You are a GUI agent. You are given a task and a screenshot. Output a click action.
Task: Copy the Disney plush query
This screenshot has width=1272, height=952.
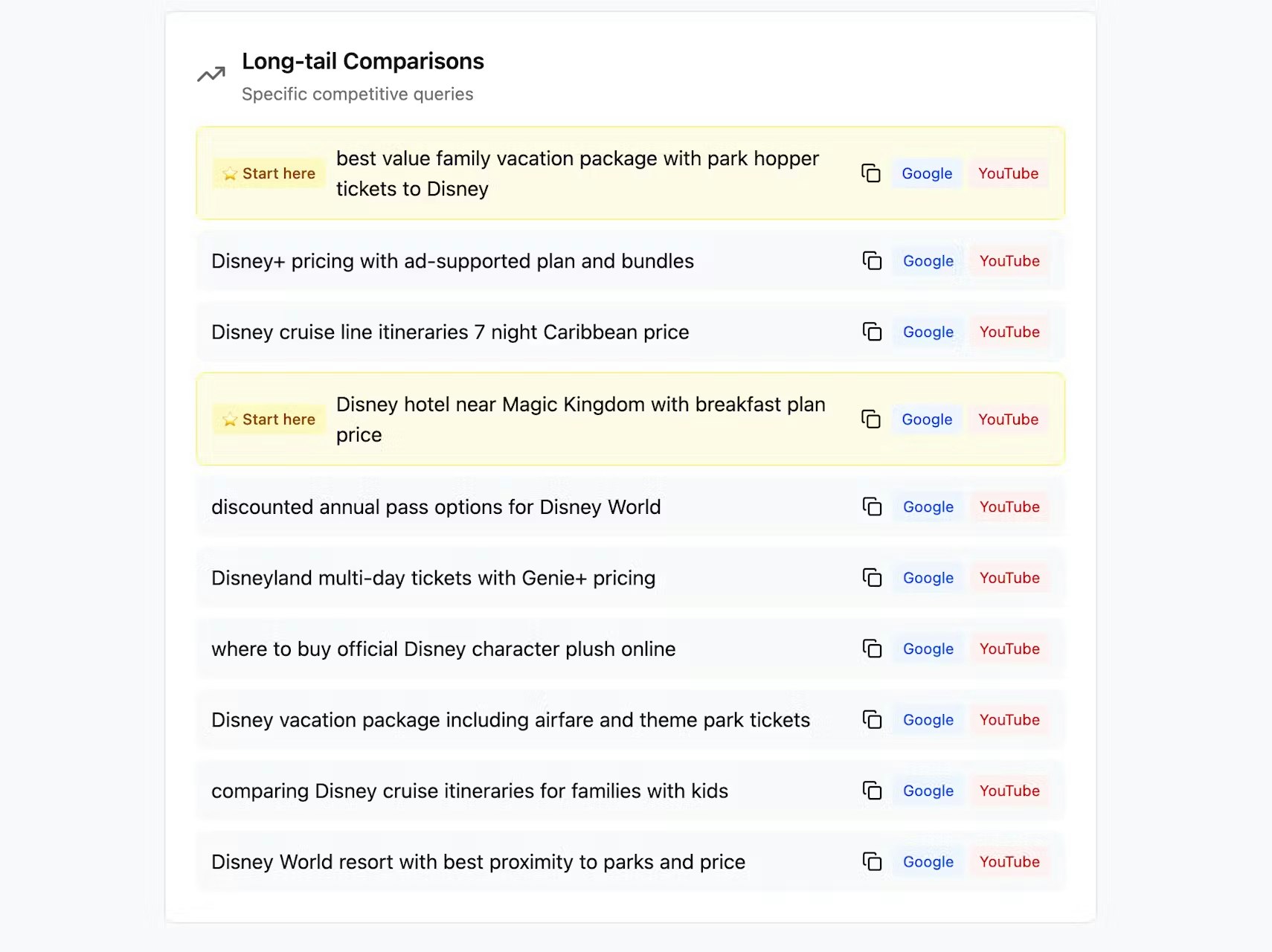871,649
